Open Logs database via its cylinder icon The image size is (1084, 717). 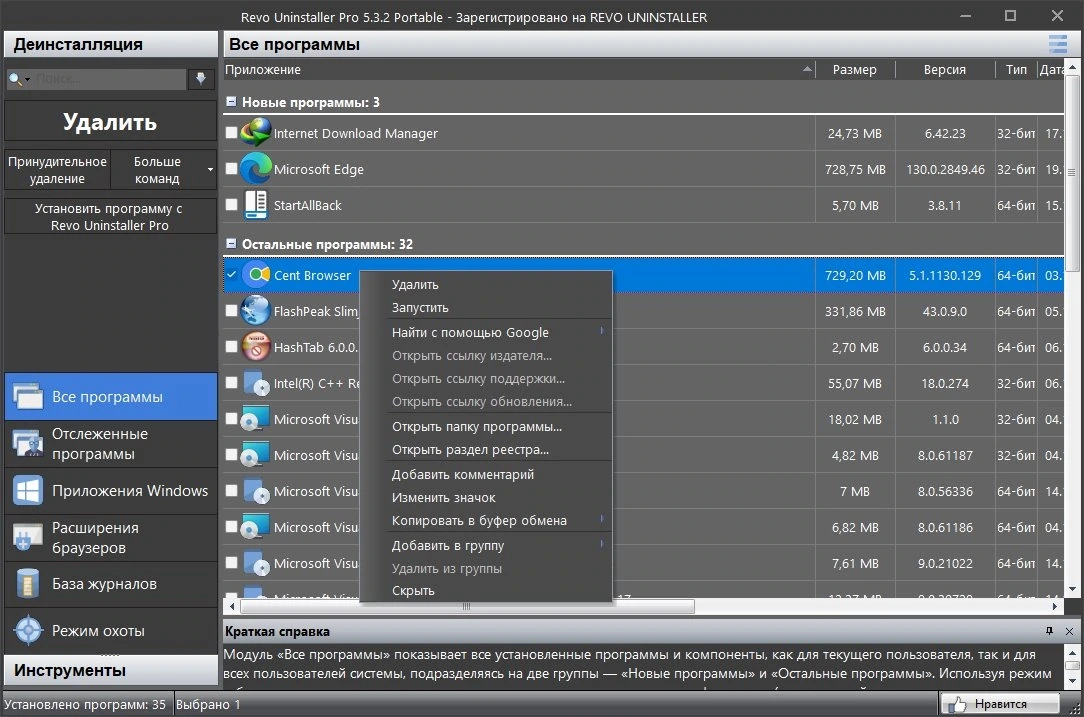(28, 584)
